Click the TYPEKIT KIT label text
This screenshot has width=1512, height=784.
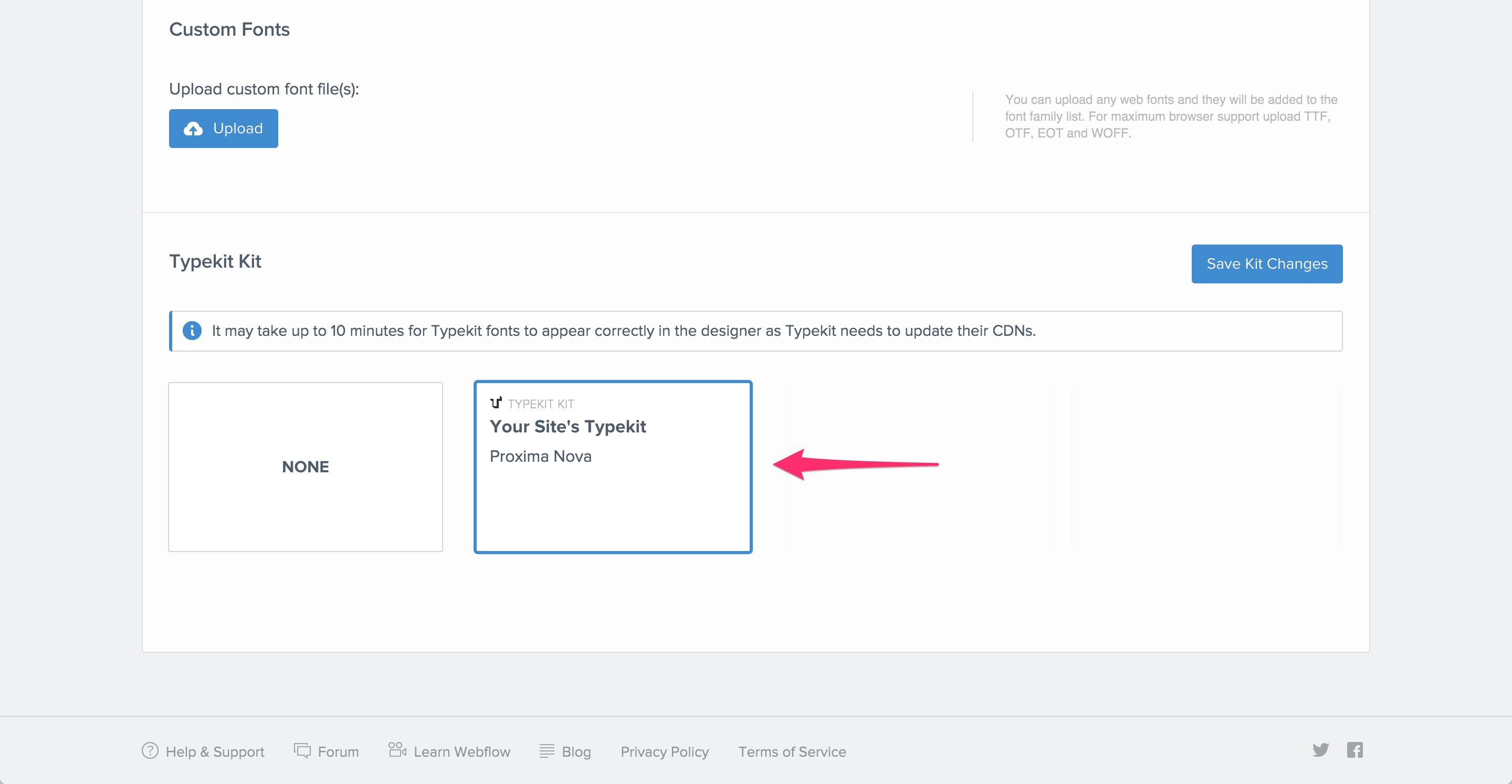541,404
